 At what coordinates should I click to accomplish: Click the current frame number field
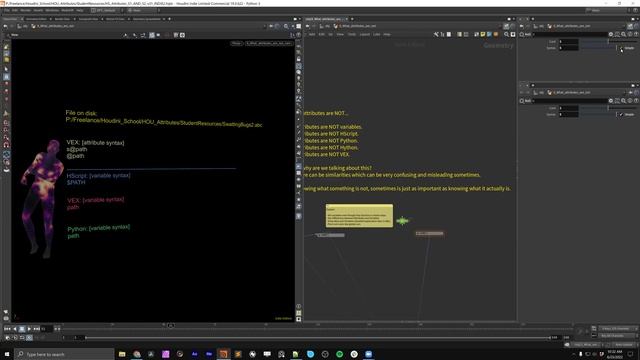tap(46, 329)
